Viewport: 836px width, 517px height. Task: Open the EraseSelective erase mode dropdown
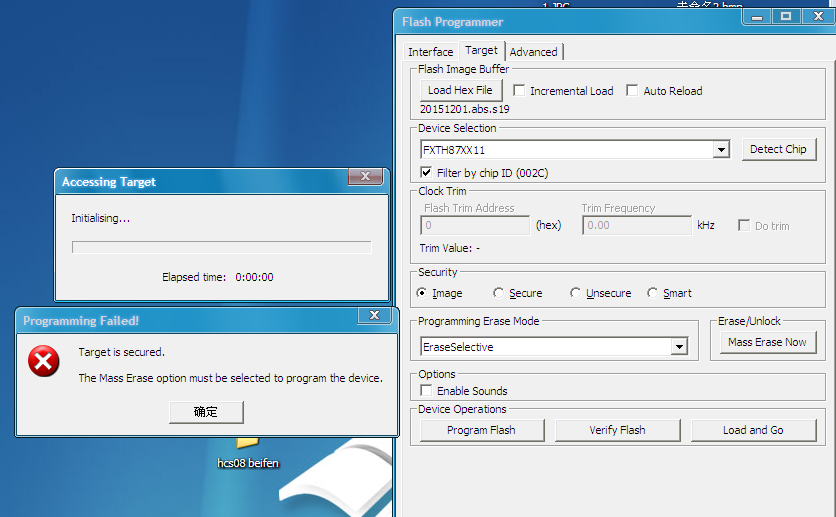(x=679, y=347)
